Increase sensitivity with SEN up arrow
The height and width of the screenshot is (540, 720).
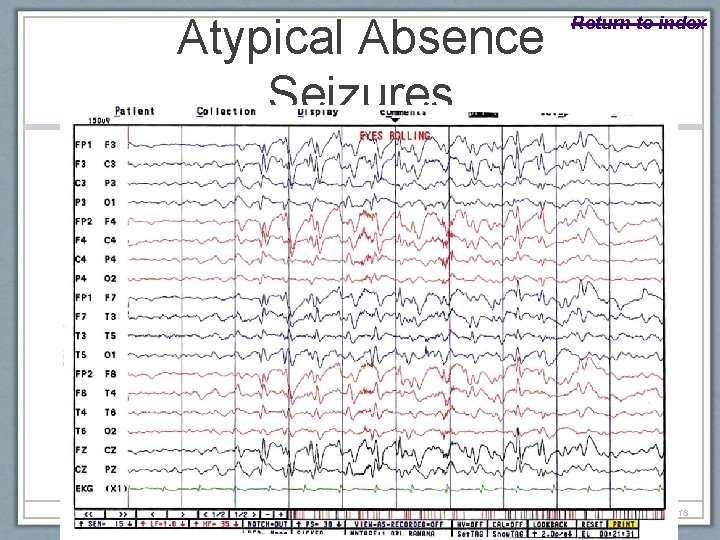[81, 524]
